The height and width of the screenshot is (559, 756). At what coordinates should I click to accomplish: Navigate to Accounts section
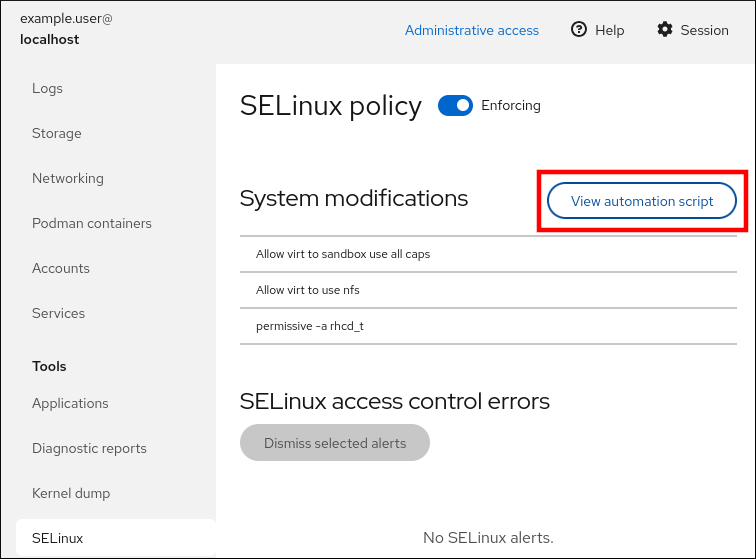tap(60, 268)
